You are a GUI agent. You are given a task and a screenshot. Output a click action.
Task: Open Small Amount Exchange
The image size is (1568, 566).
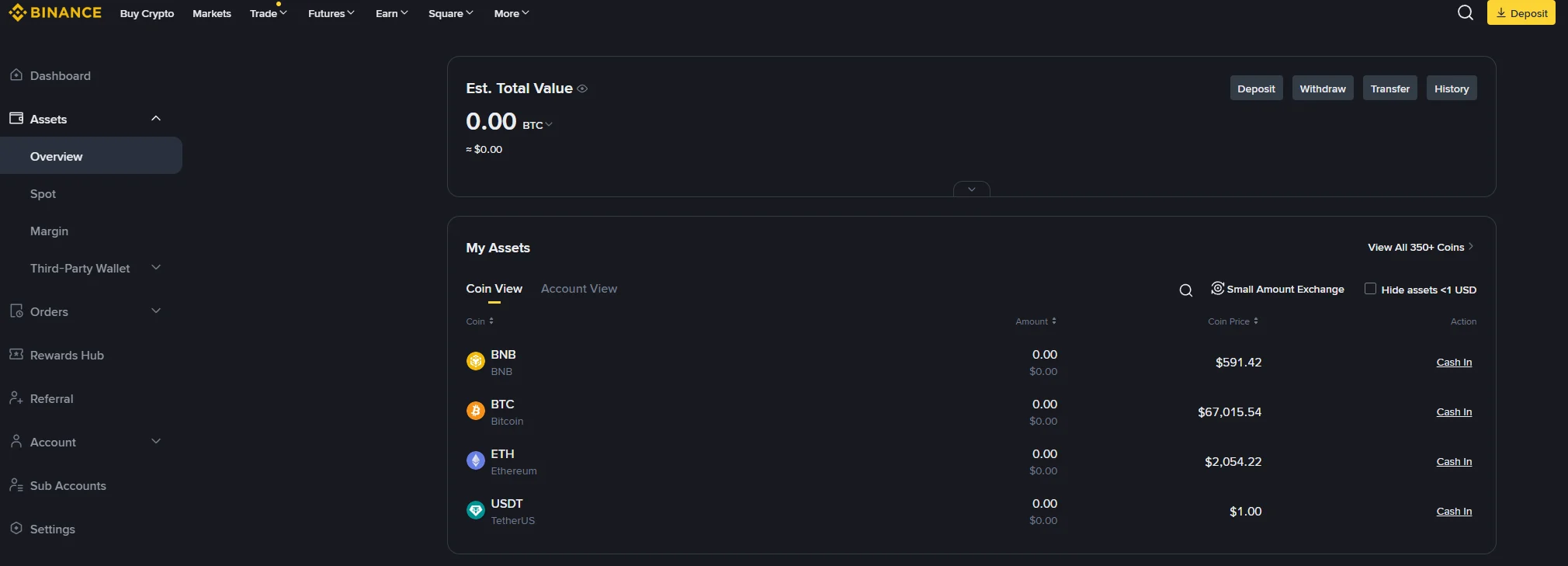pyautogui.click(x=1278, y=289)
